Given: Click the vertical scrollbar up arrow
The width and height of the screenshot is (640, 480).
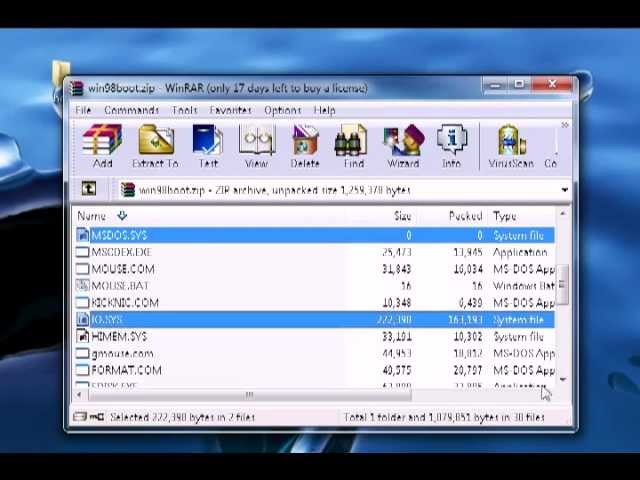Looking at the screenshot, I should click(x=562, y=213).
